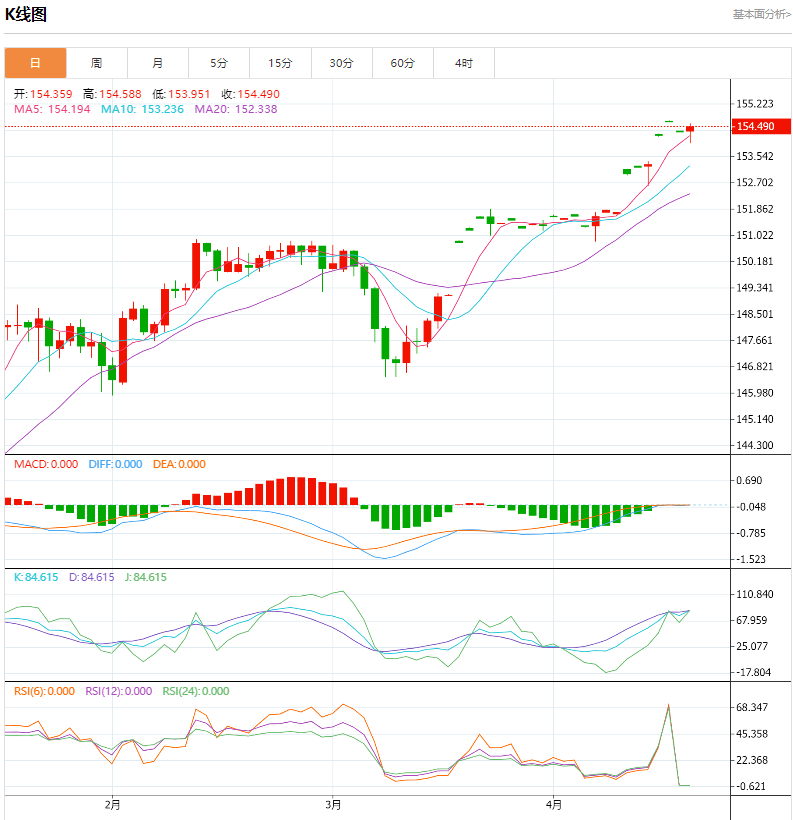Click the RSI(6) indicator legend label
Screen dimensions: 793x820
[44, 691]
